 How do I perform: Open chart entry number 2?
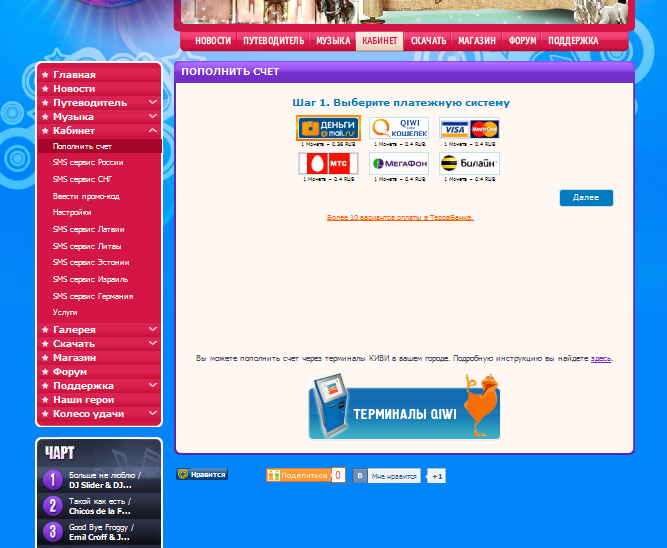52,506
